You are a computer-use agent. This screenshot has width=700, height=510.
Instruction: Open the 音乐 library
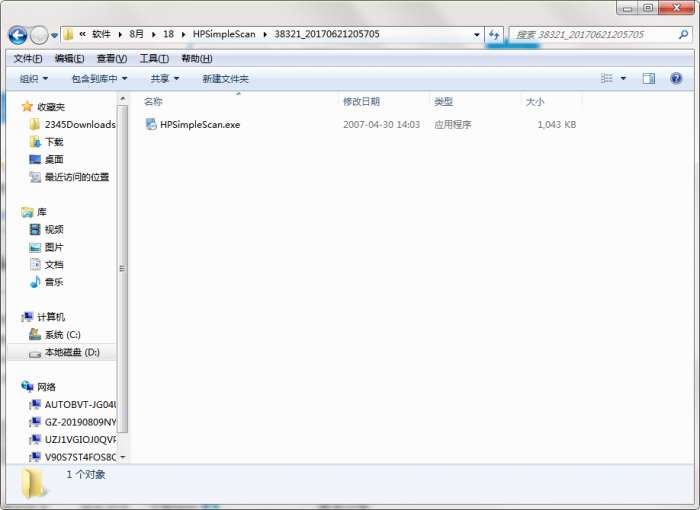[x=47, y=282]
